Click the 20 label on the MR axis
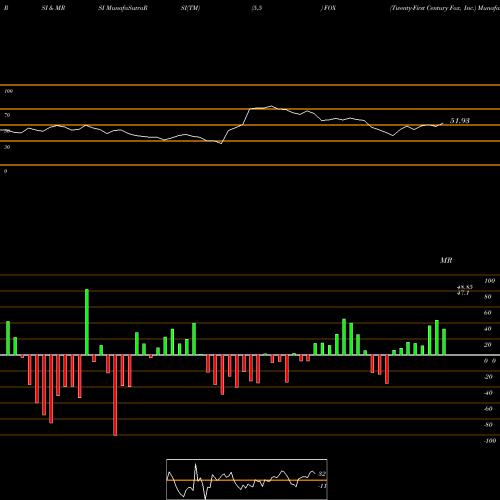Viewport: 500px width, 500px height. [x=488, y=345]
